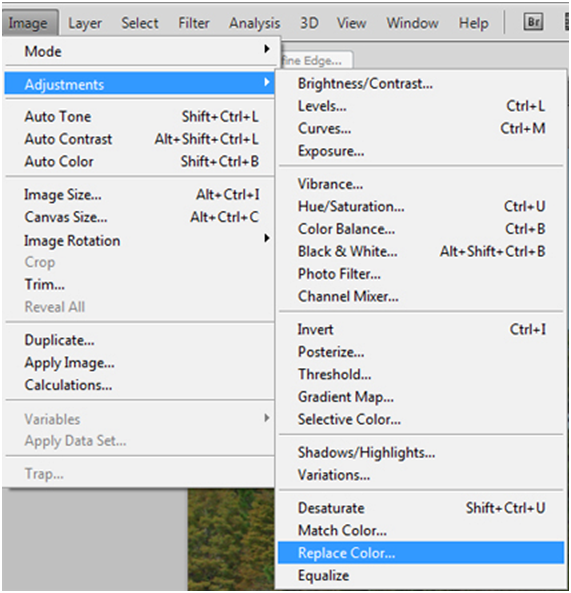Expand the Mode submenu
Image resolution: width=571 pixels, height=593 pixels.
click(x=140, y=51)
